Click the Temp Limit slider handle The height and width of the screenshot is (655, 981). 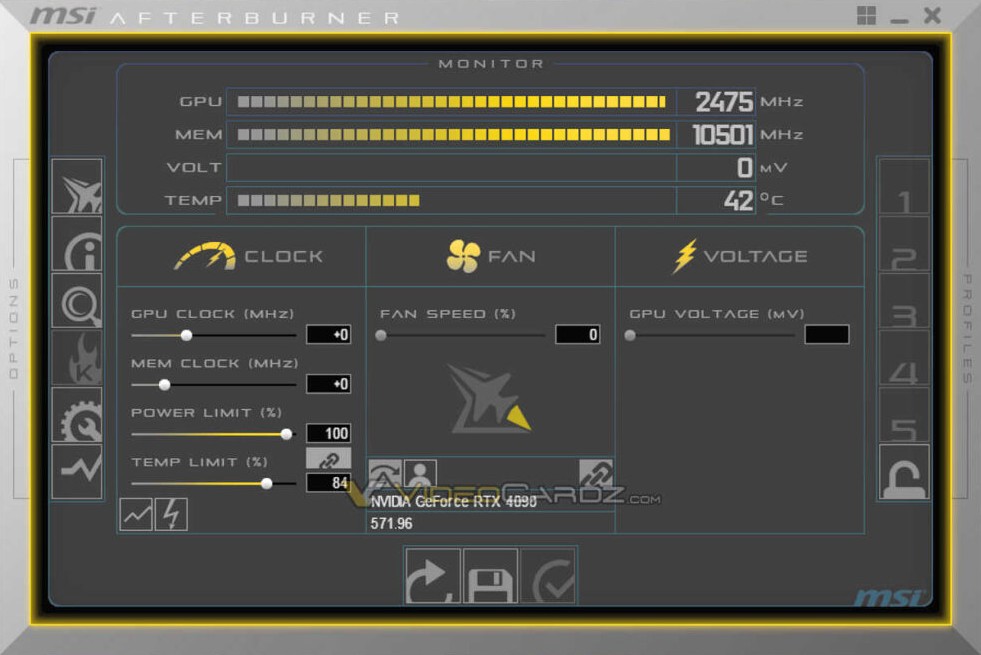(267, 483)
